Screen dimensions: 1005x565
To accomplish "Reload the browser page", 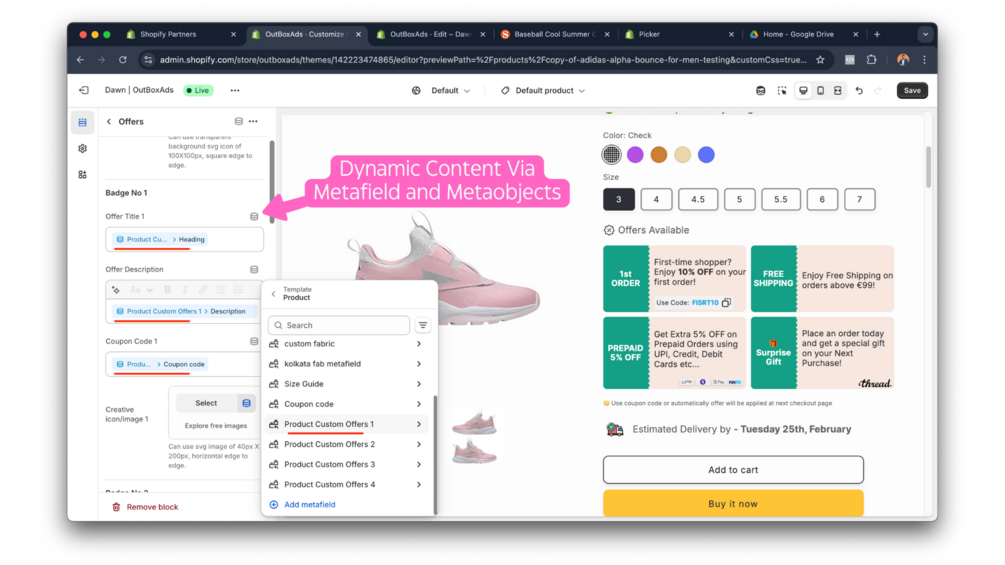I will [122, 60].
